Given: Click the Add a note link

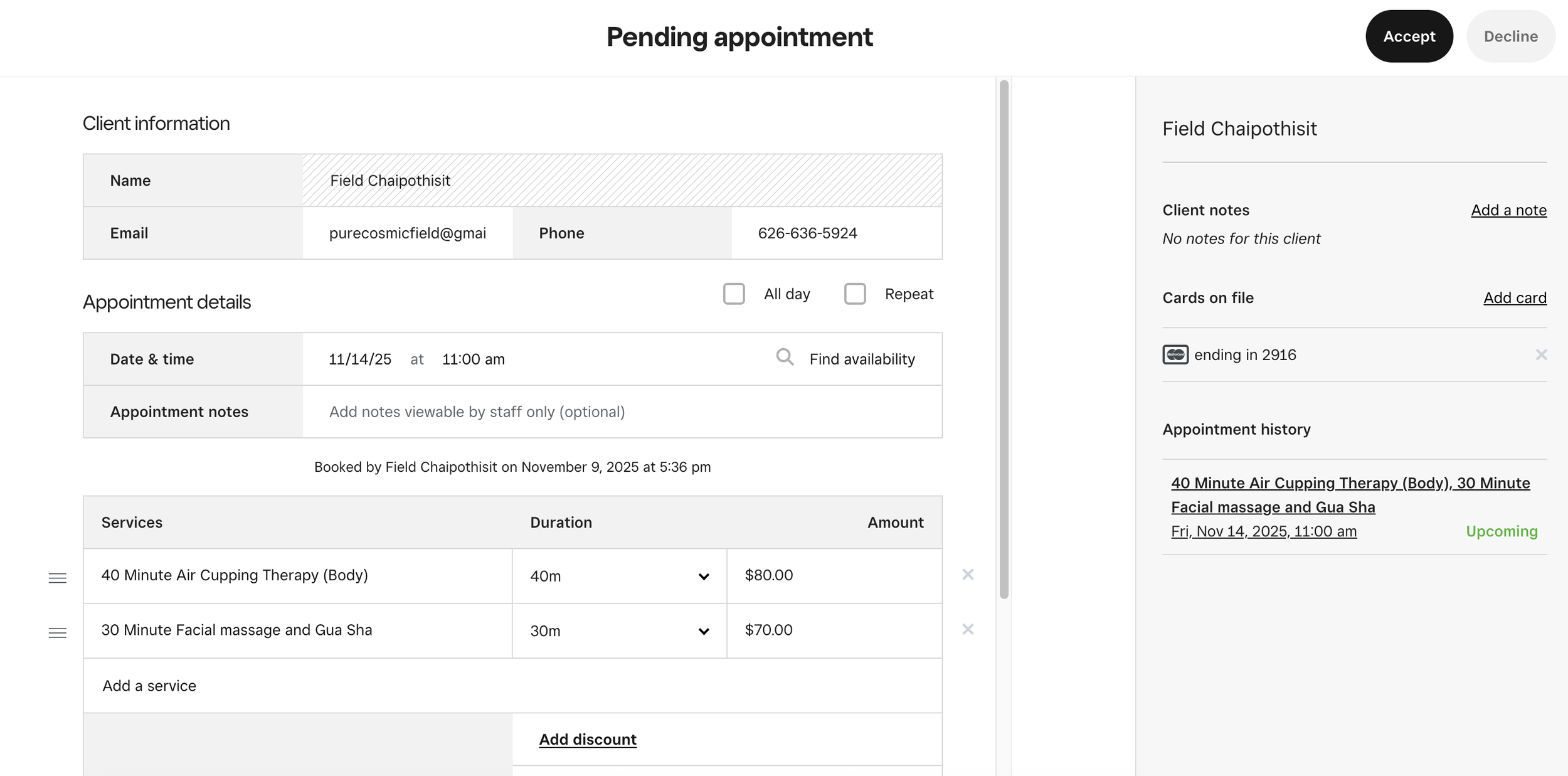Looking at the screenshot, I should (x=1508, y=210).
